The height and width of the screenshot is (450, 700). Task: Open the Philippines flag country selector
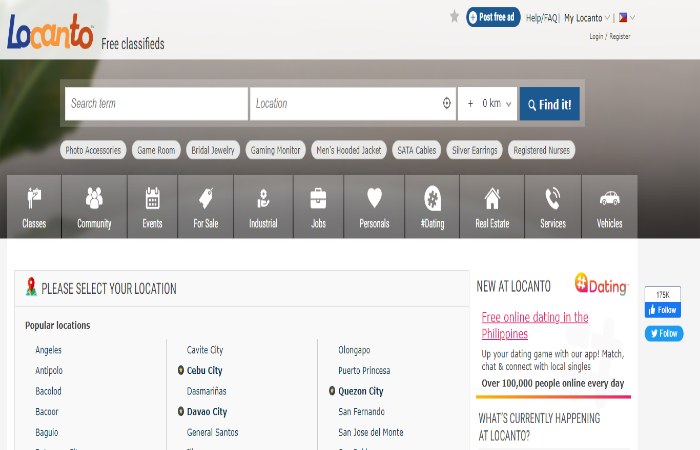coord(626,18)
